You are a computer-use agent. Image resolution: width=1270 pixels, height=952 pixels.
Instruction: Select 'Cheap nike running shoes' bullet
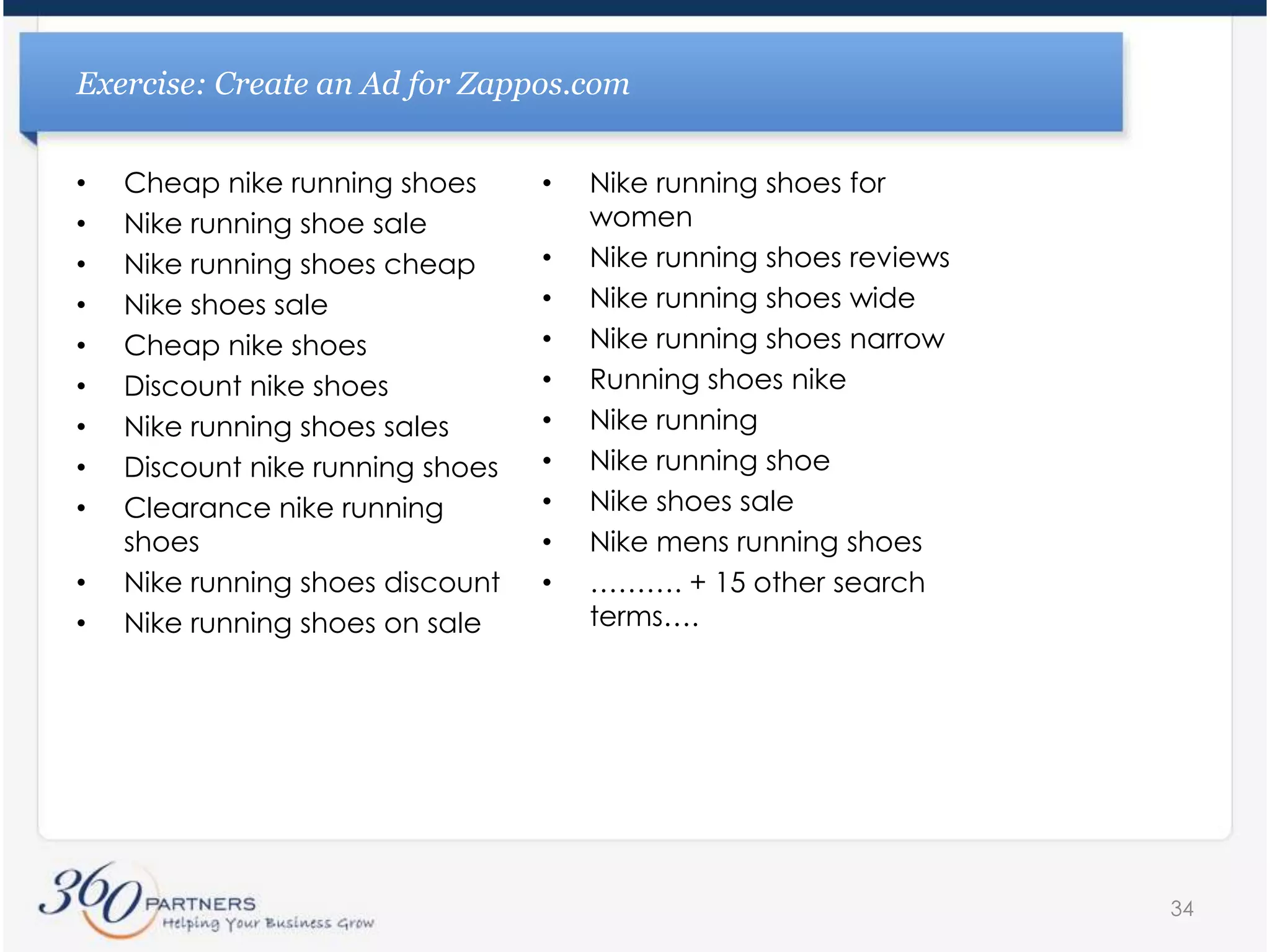pyautogui.click(x=300, y=183)
